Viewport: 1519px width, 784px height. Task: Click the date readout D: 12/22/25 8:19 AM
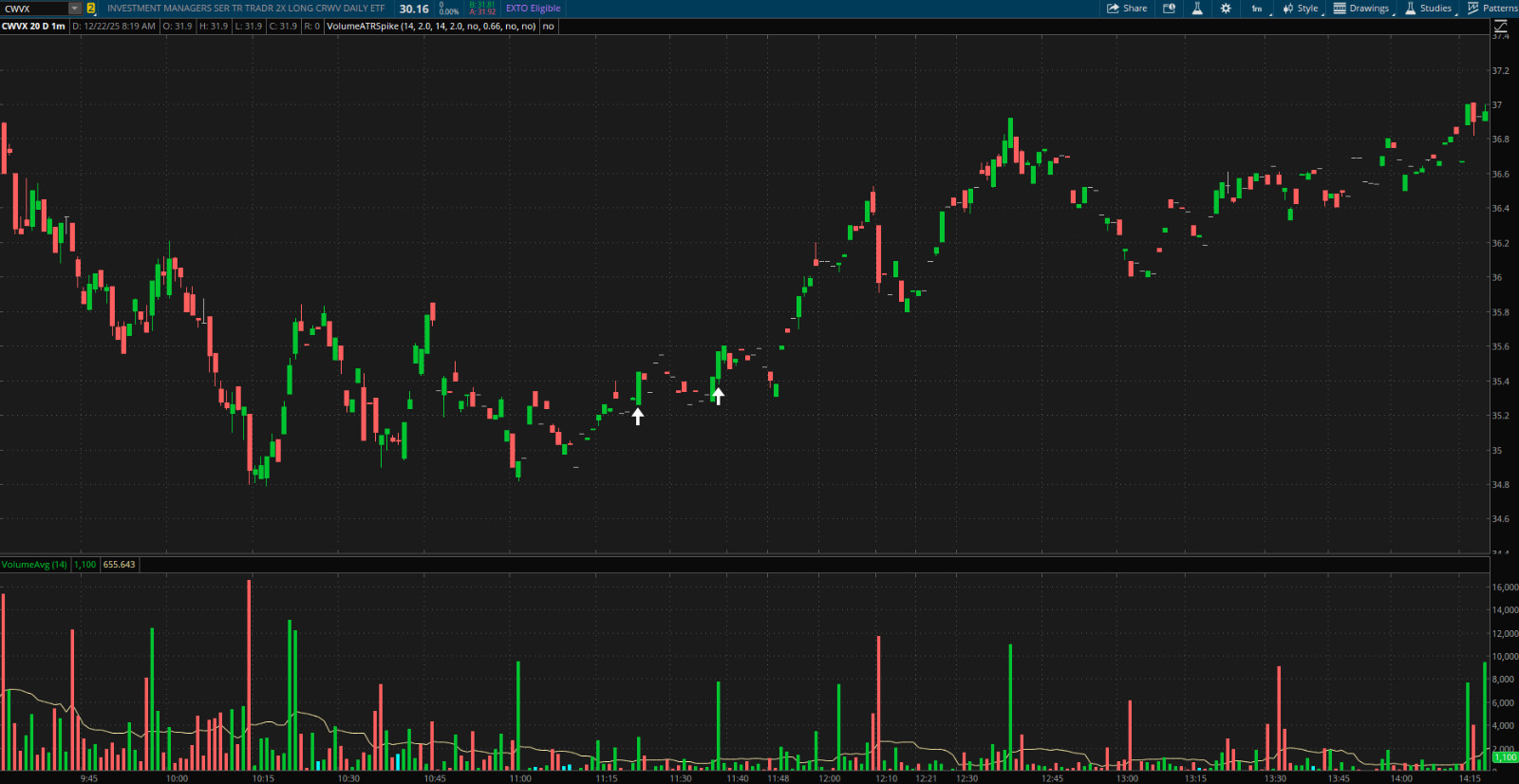(114, 27)
